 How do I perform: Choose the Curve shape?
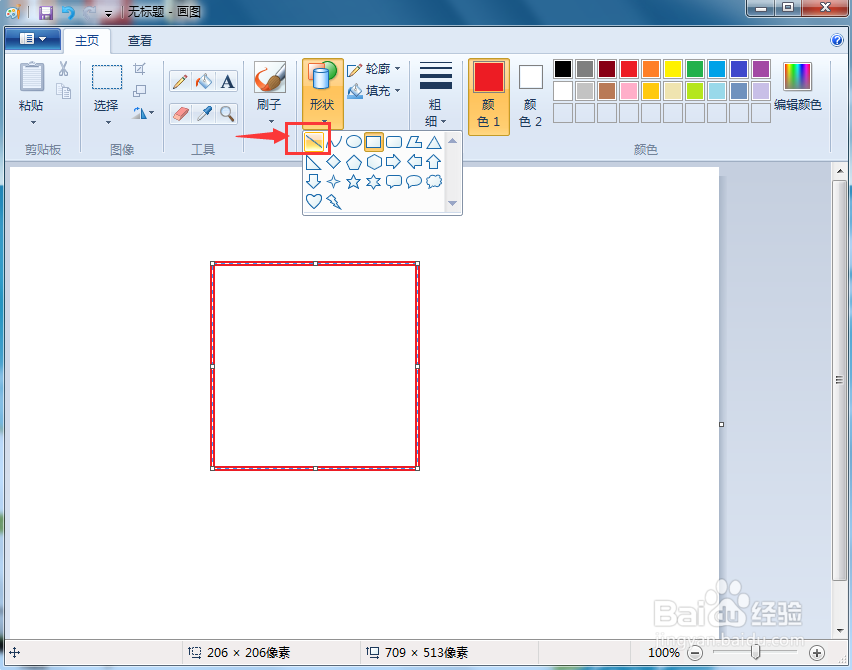coord(335,142)
